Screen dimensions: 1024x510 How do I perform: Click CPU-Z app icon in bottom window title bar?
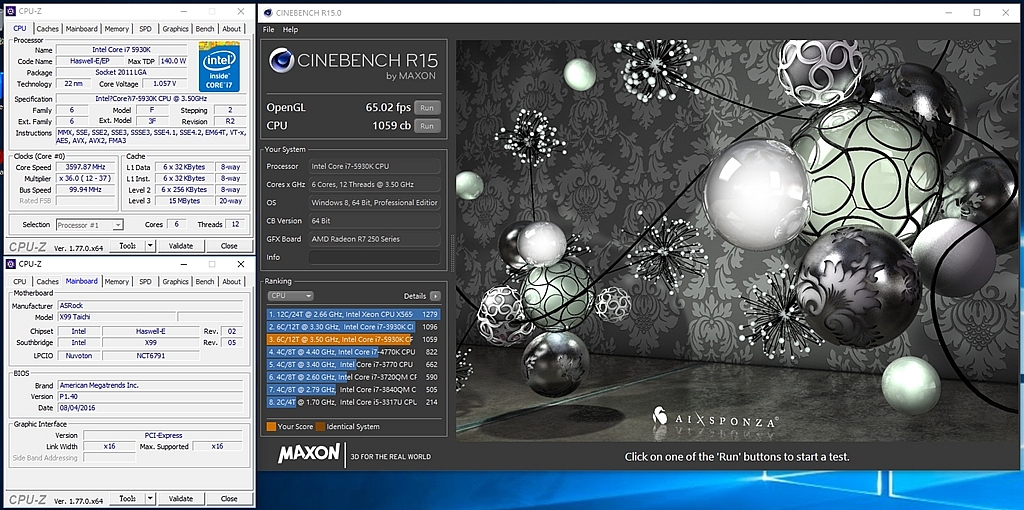[x=11, y=264]
